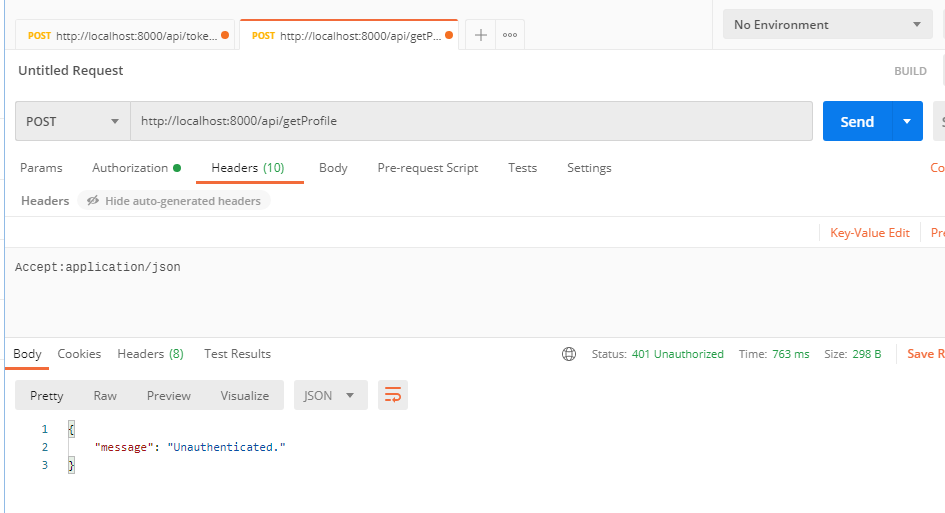945x513 pixels.
Task: Click line number 1 in response
Action: [x=45, y=429]
